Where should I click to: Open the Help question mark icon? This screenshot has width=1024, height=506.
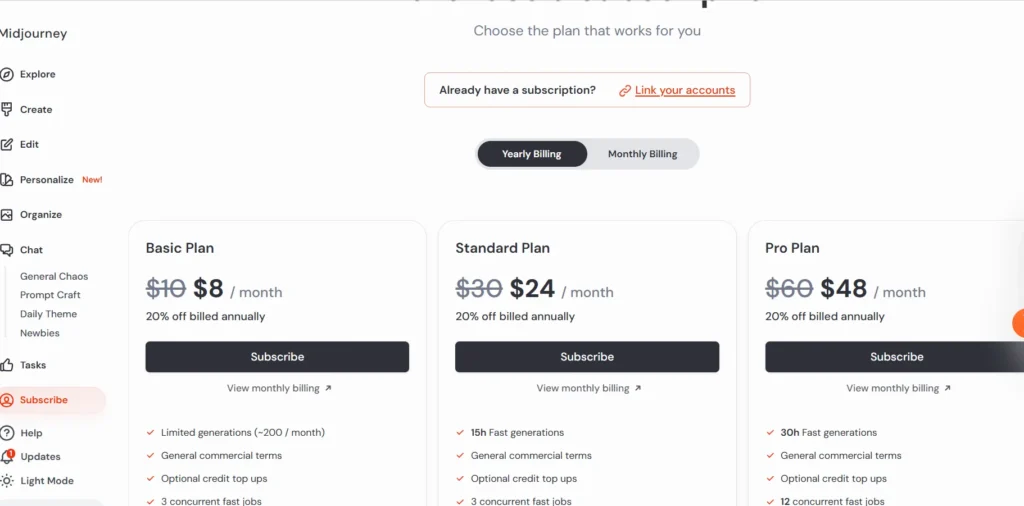tap(7, 433)
